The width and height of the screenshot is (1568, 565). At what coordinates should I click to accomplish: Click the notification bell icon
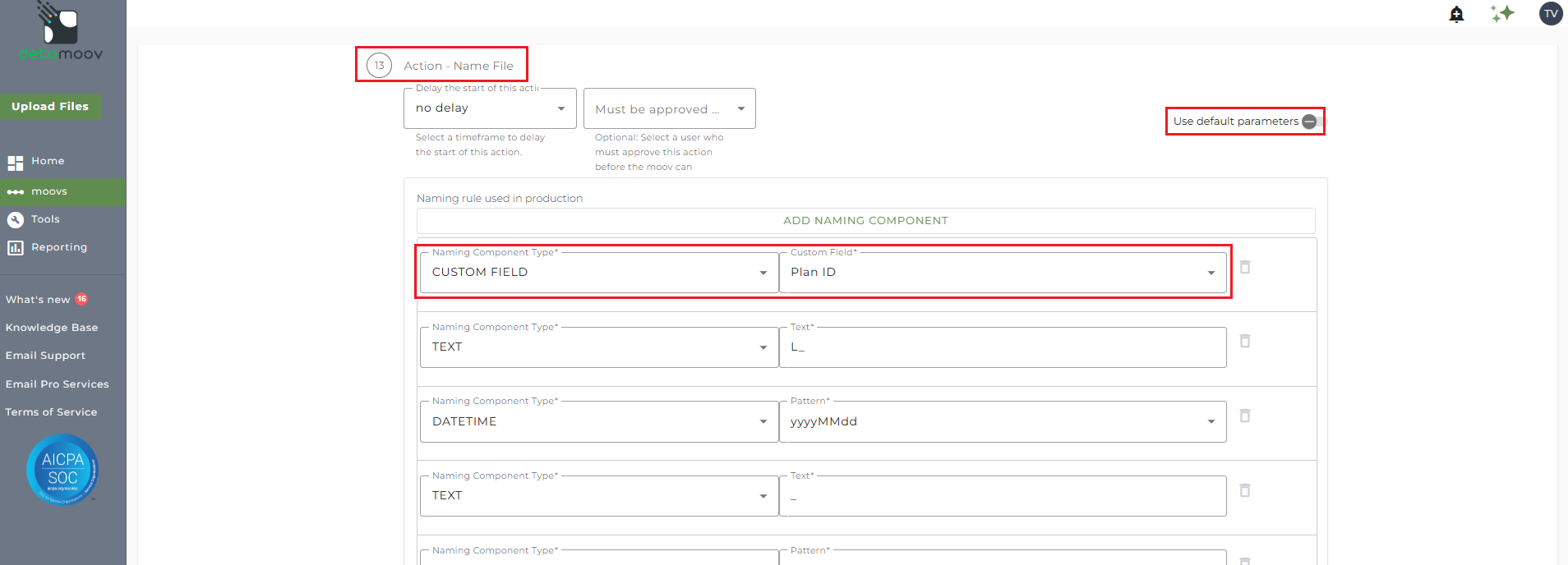pos(1456,14)
